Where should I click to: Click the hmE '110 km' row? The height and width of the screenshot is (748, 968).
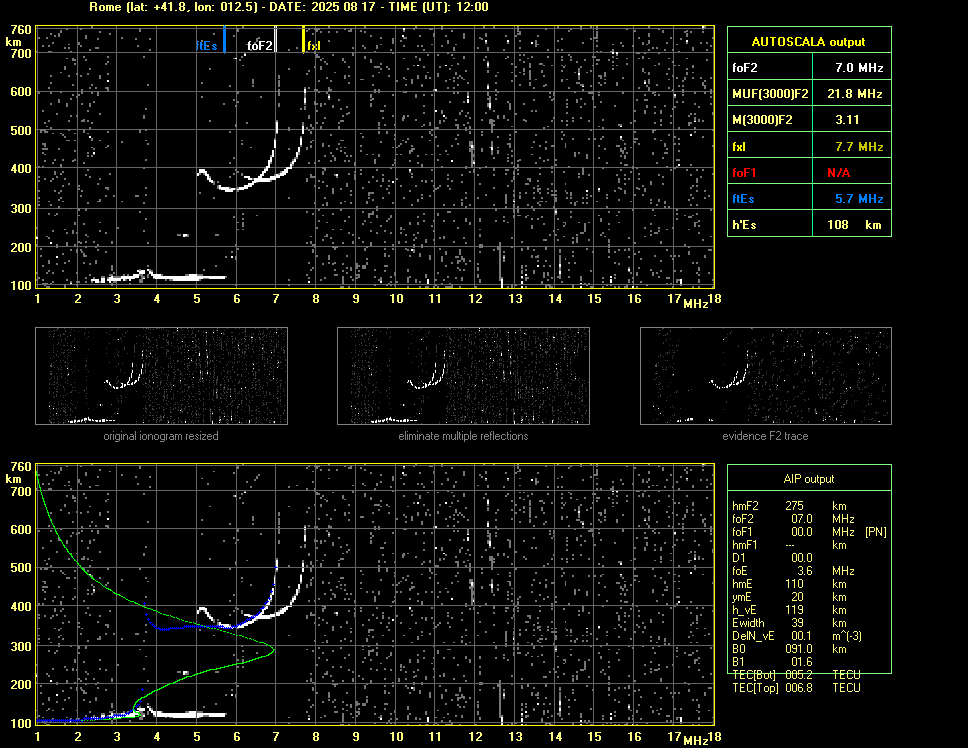click(790, 584)
